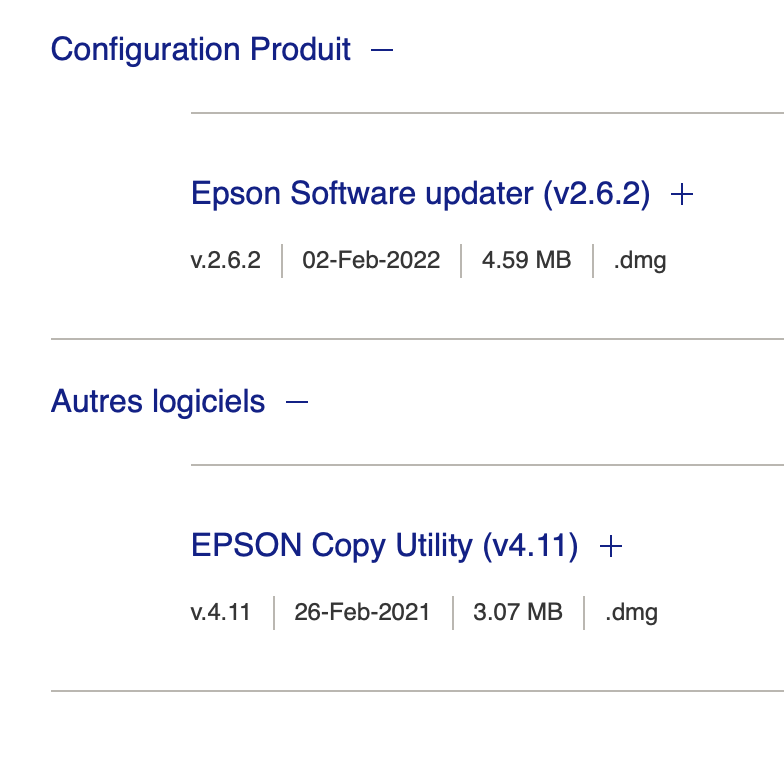Open EPSON Copy Utility (v4.11) link

[384, 546]
